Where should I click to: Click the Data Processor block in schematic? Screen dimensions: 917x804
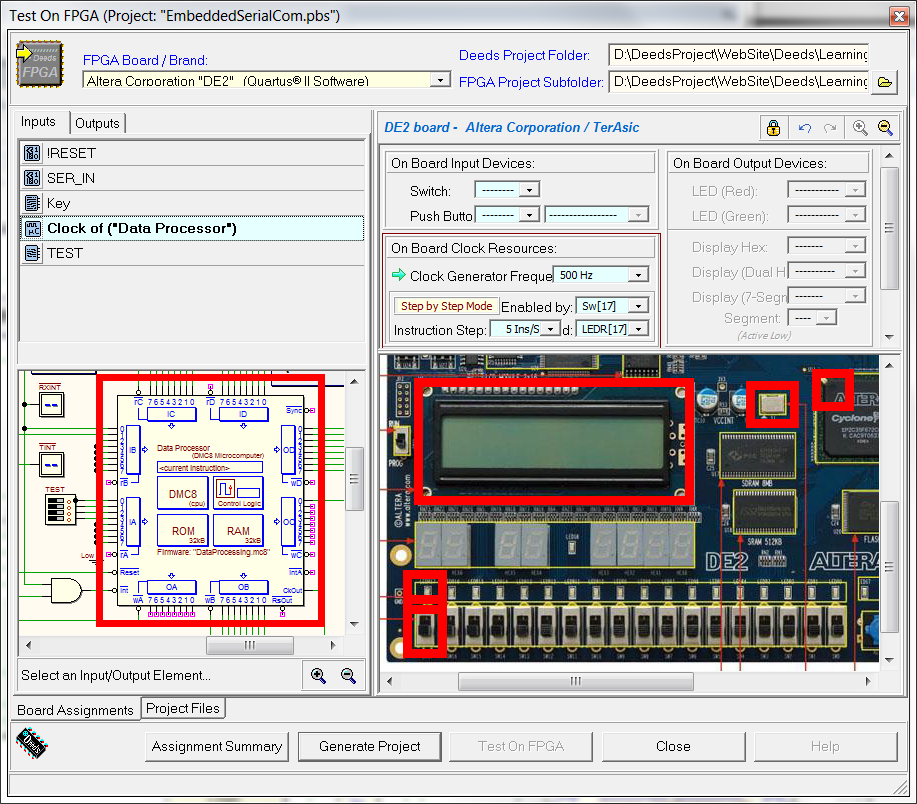click(211, 501)
